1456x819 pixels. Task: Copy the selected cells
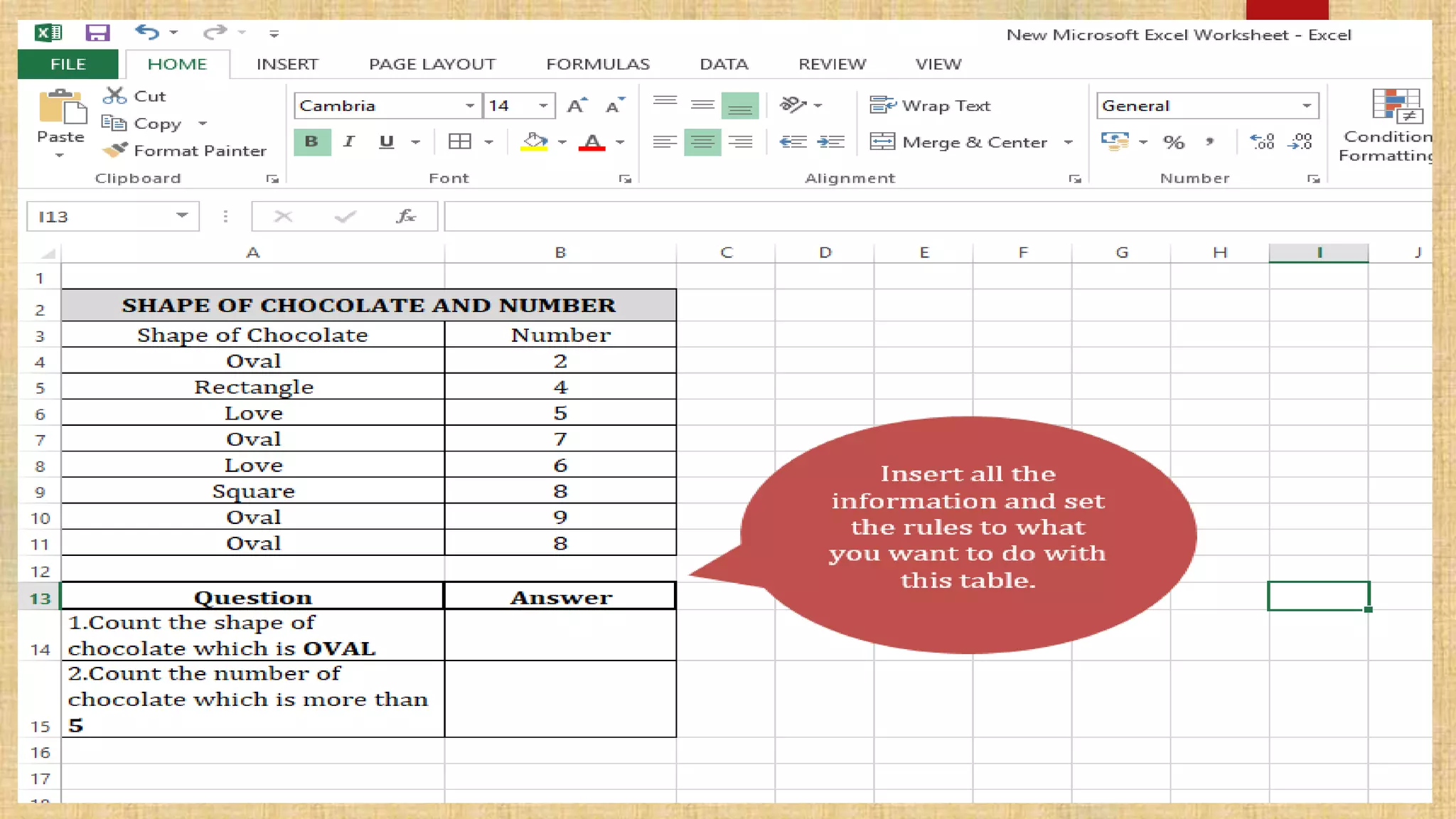142,124
